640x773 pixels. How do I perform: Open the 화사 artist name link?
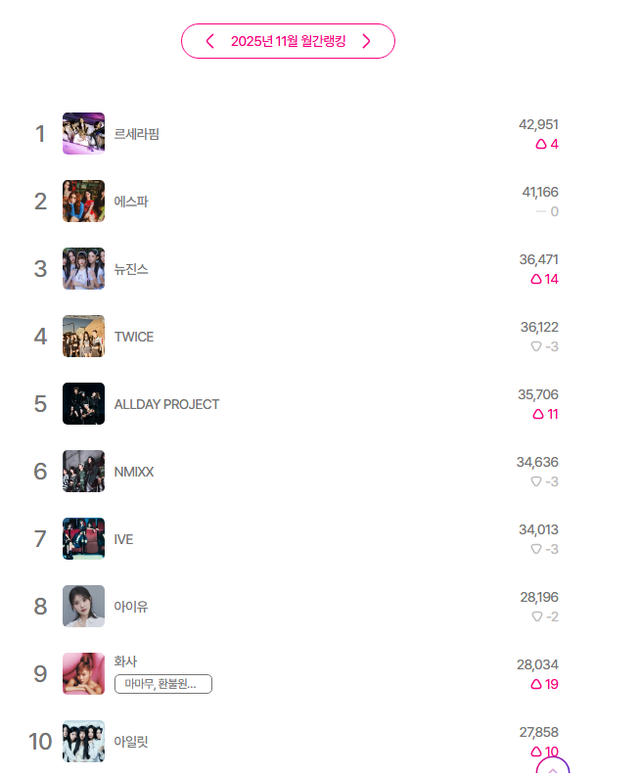(125, 661)
